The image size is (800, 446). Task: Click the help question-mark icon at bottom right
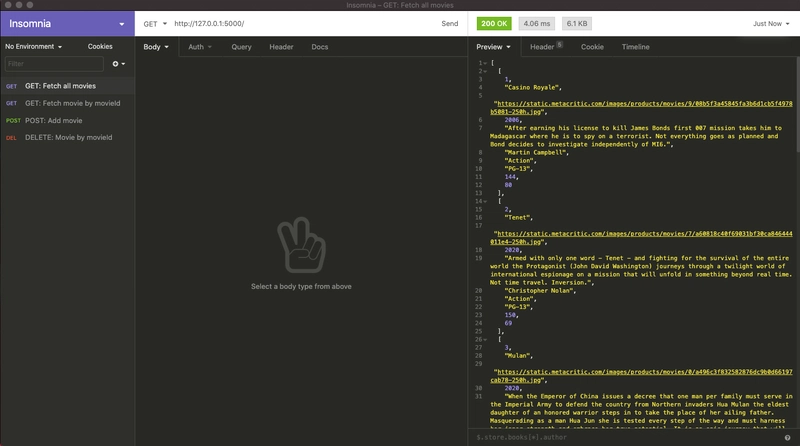pos(787,437)
